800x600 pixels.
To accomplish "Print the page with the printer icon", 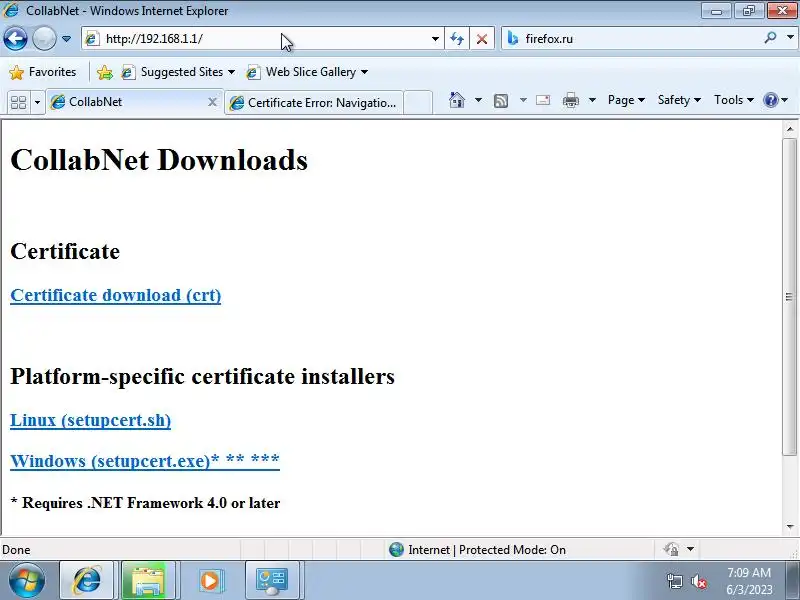I will (x=570, y=101).
